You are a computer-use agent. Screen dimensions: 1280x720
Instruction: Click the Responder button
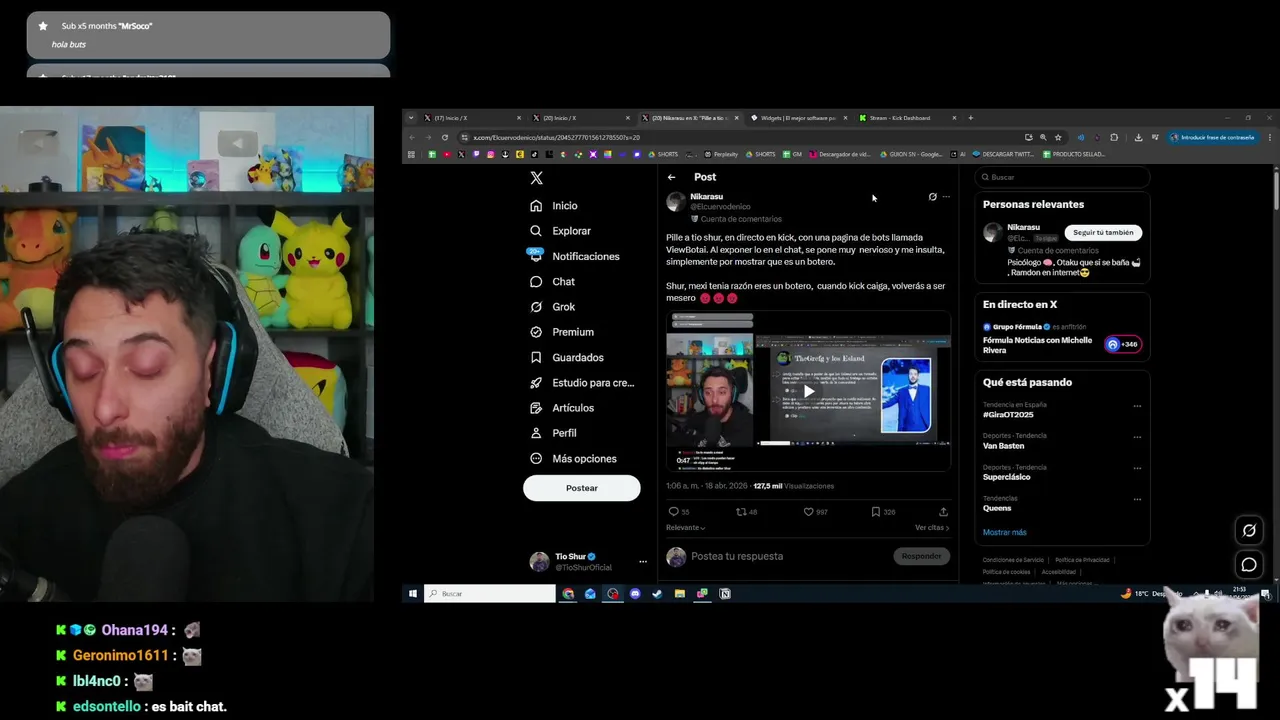(x=921, y=556)
